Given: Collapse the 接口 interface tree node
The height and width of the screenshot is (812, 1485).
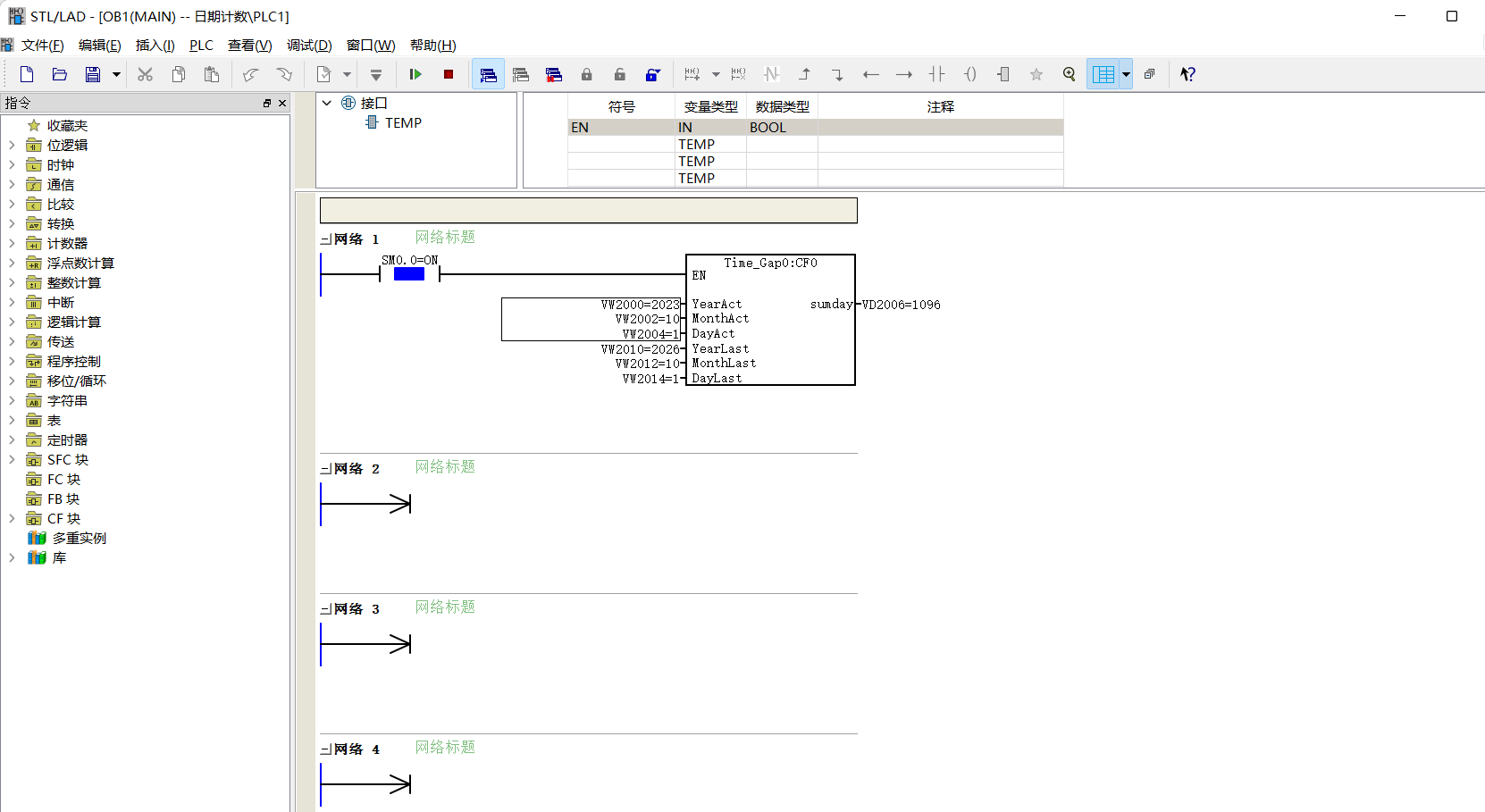Looking at the screenshot, I should pos(327,103).
